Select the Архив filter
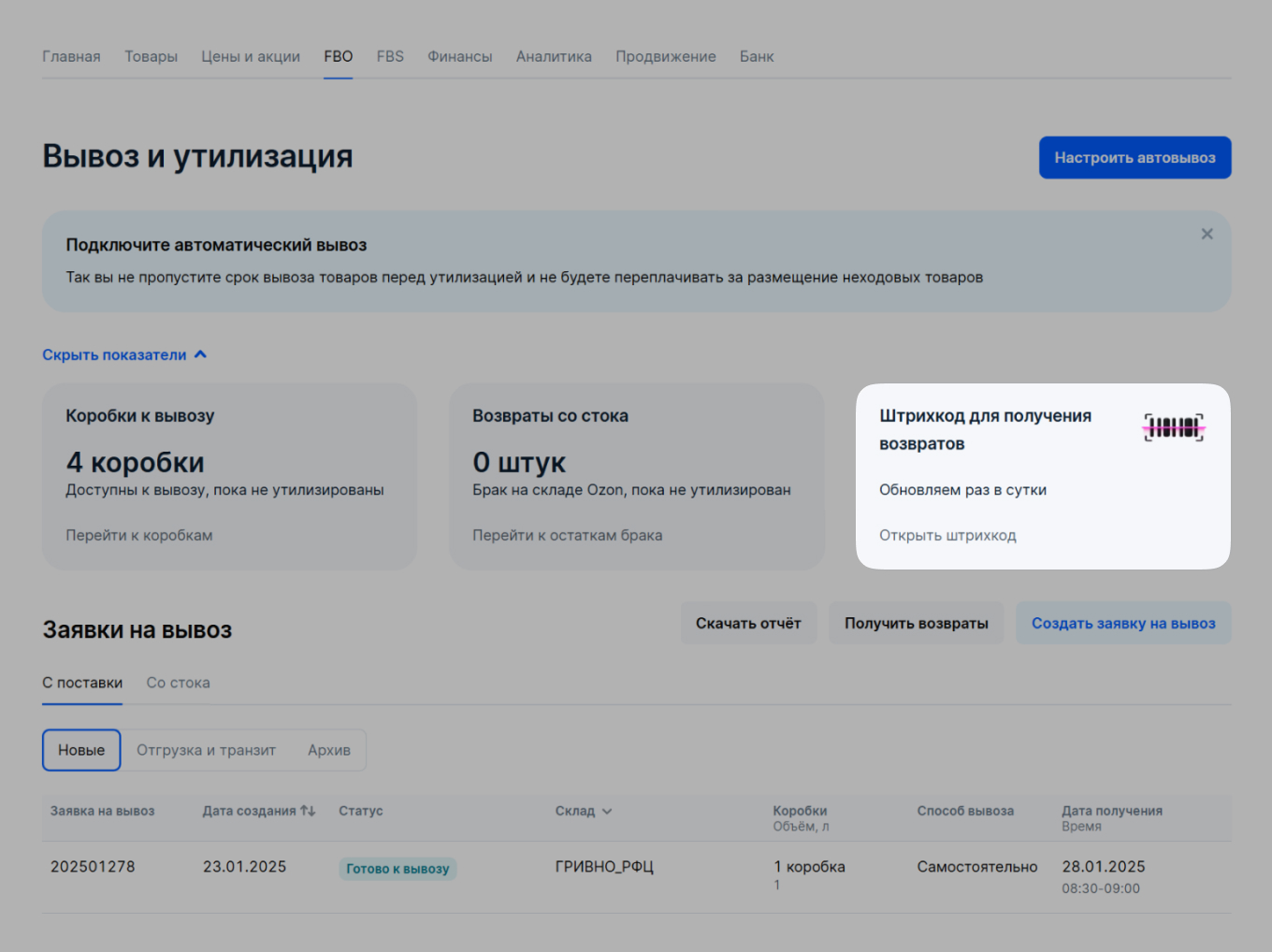This screenshot has height=952, width=1272. [x=329, y=749]
